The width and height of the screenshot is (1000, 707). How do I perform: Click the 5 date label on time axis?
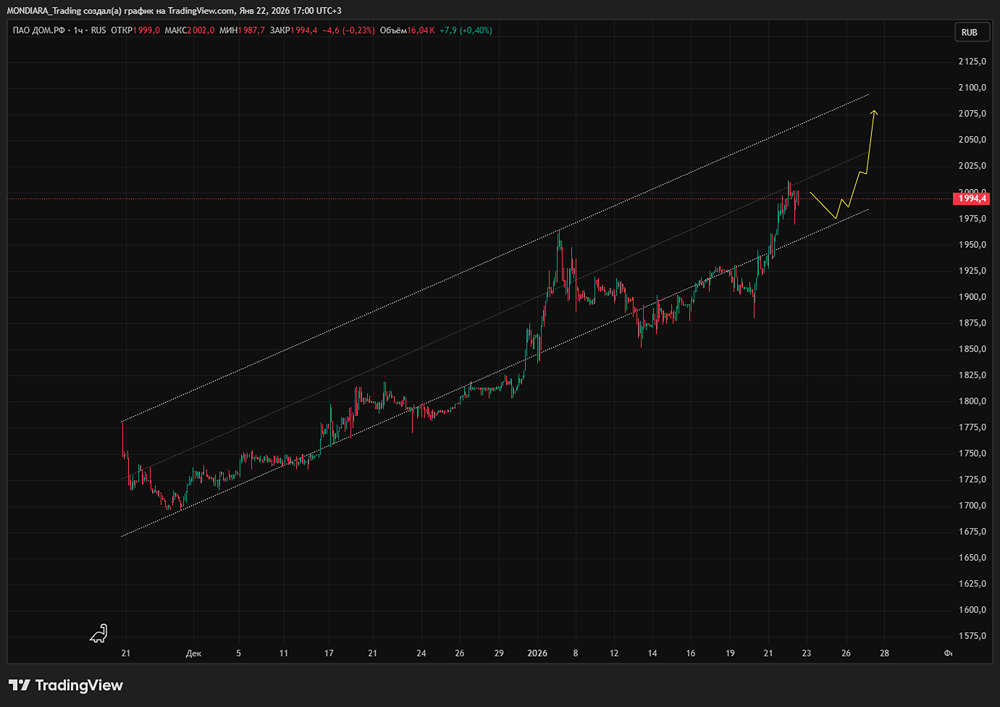click(239, 653)
